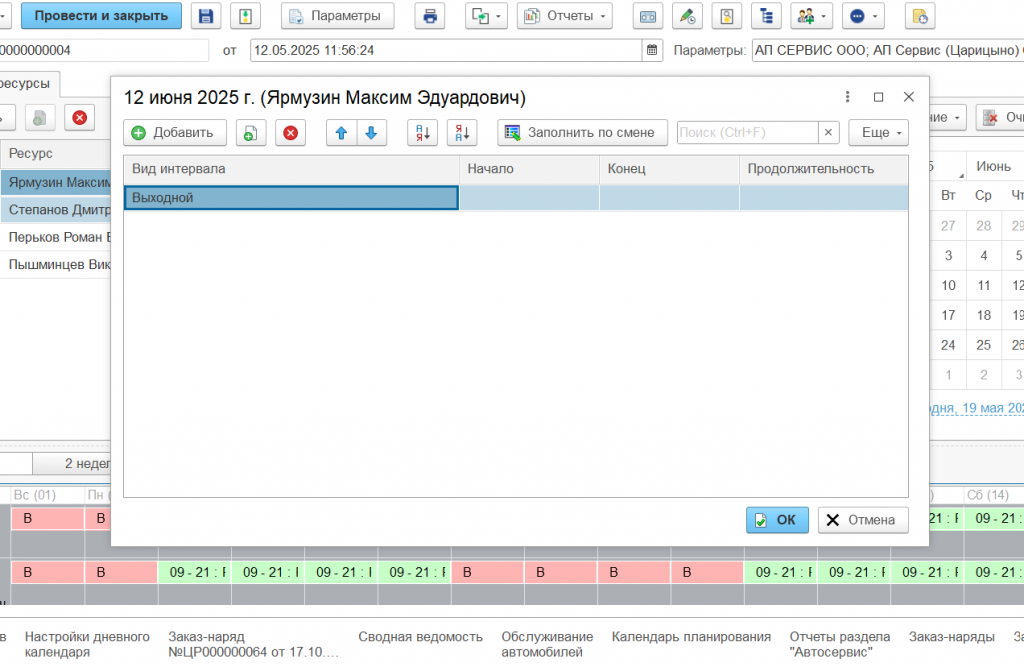Open the calendar picker beside the date field
1024x667 pixels.
(652, 50)
